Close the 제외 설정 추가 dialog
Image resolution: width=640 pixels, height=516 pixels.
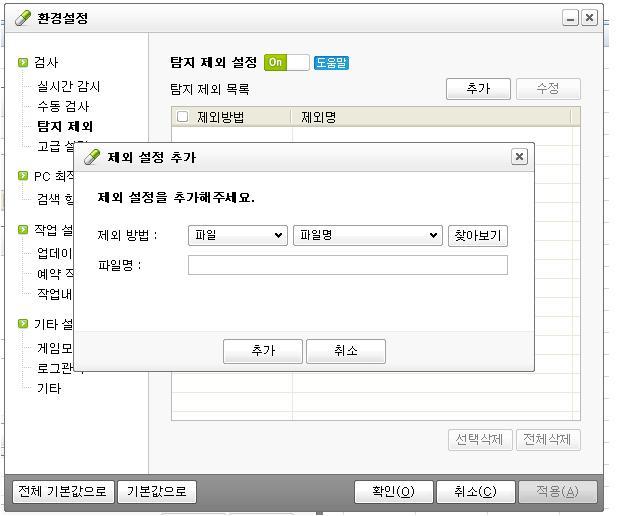click(x=519, y=156)
